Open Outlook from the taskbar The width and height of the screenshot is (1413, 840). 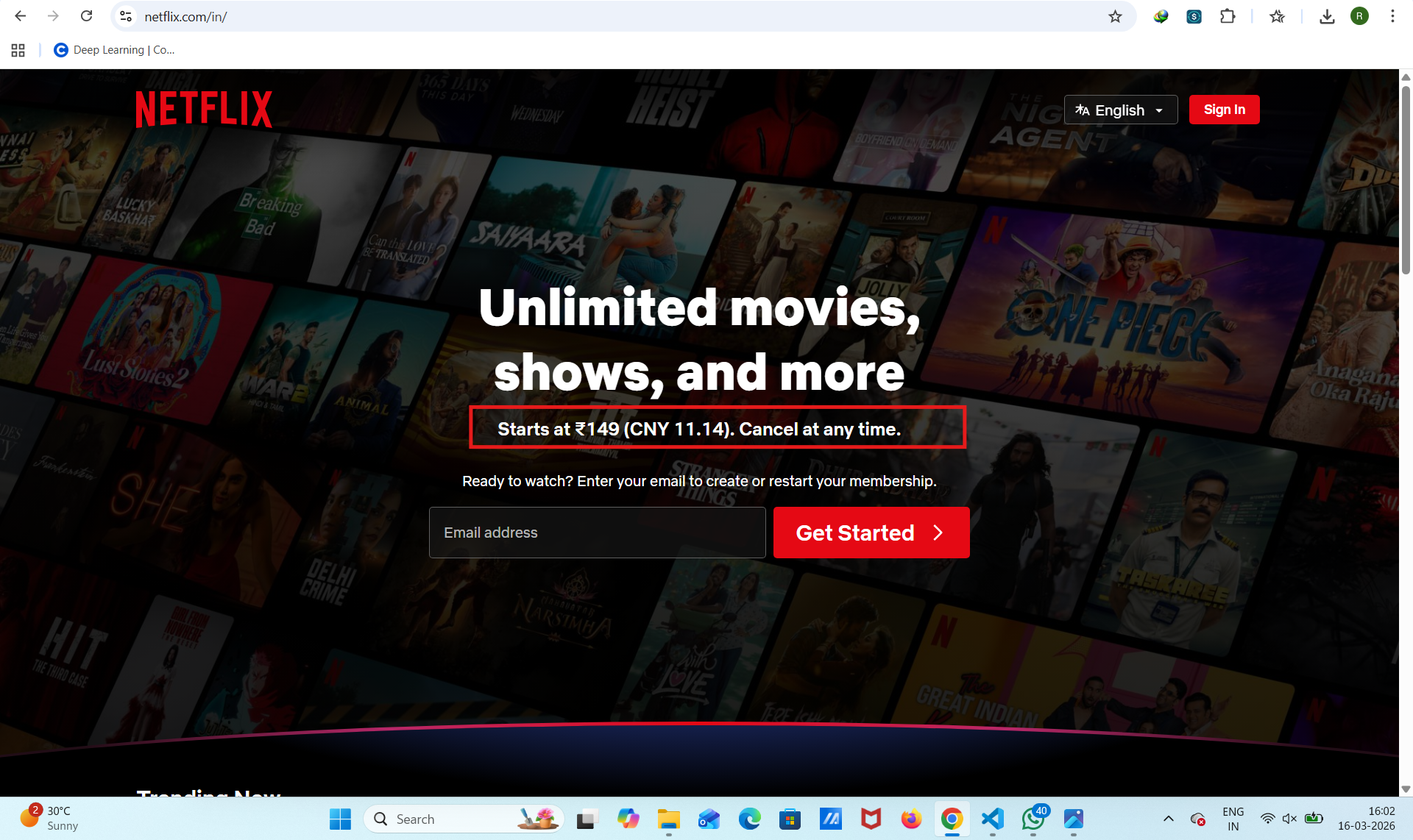(709, 819)
